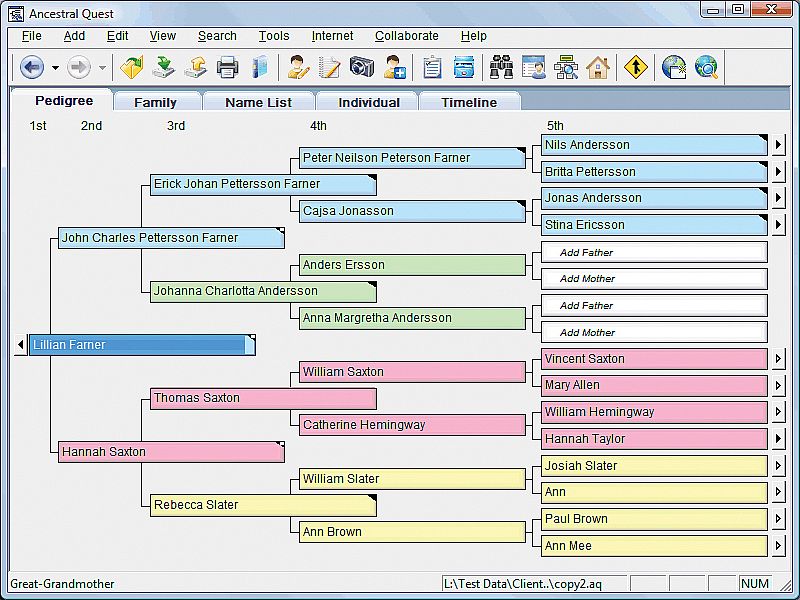Open the Timeline tab
Image resolution: width=800 pixels, height=600 pixels.
[468, 102]
